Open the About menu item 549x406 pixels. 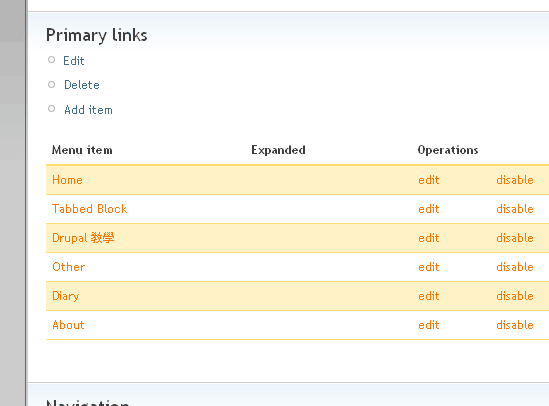coord(68,325)
